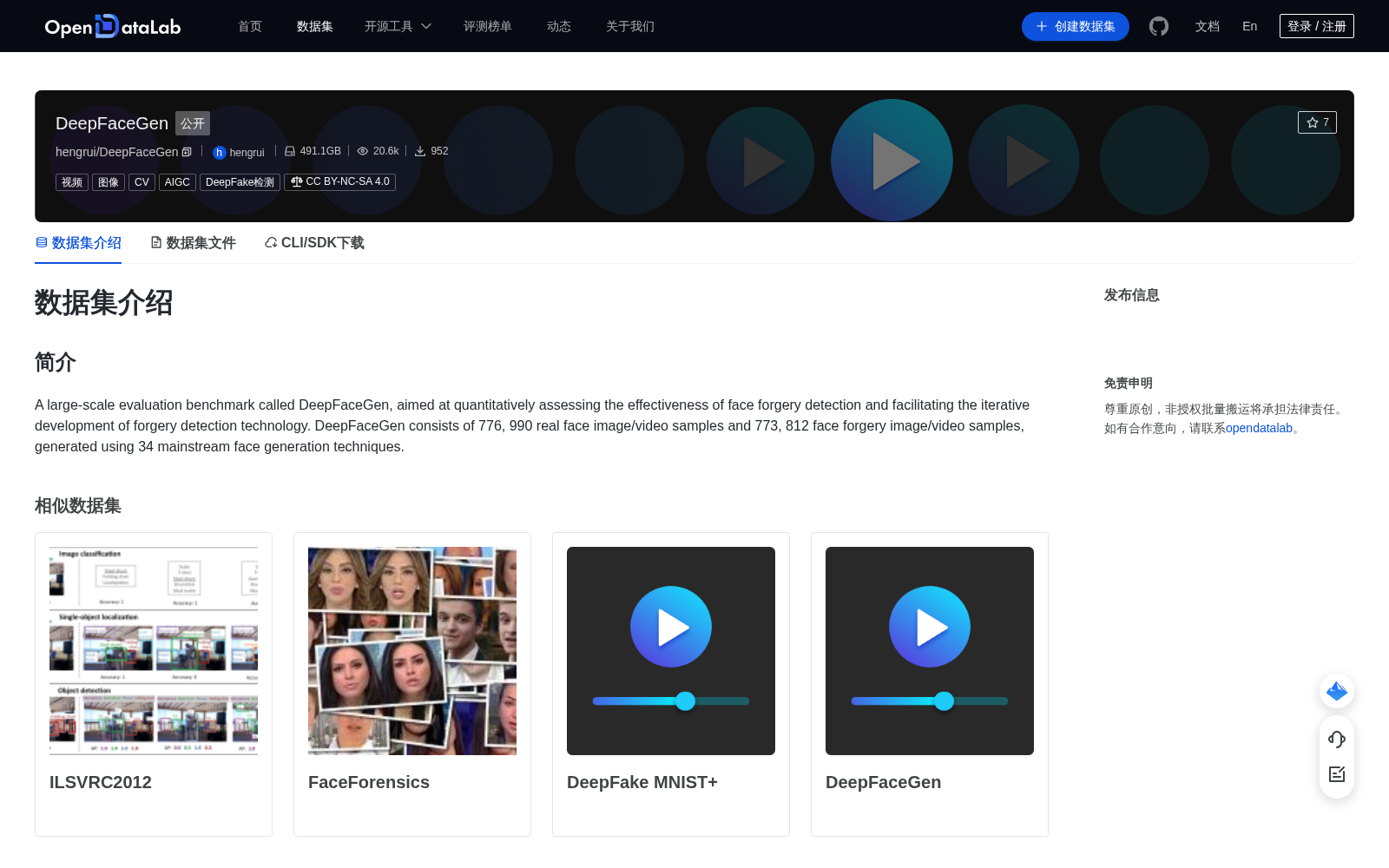Play the DeepFake MNIST+ card video icon
The height and width of the screenshot is (868, 1389).
[x=671, y=627]
